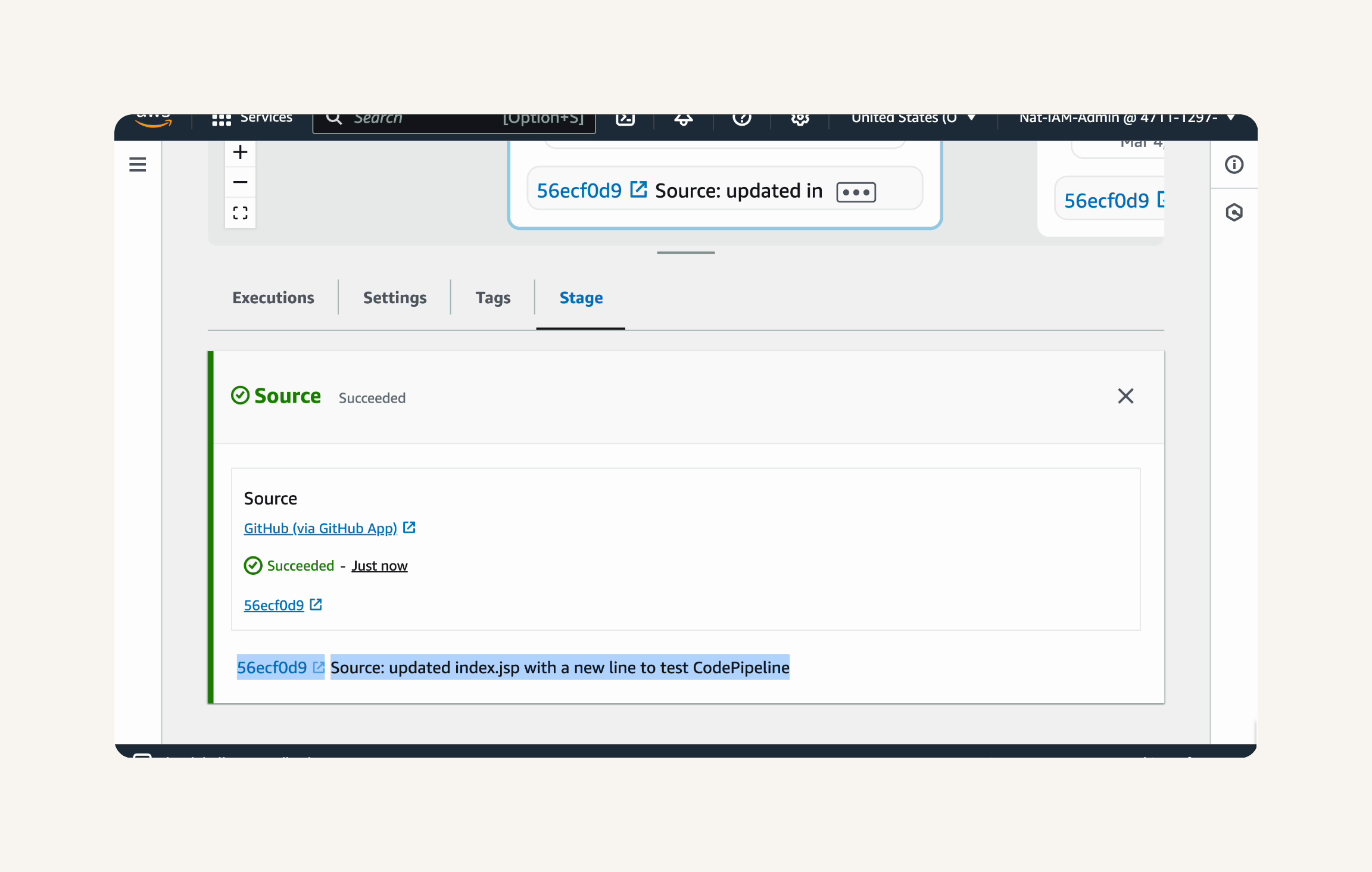The image size is (1372, 872).
Task: Zoom in the pipeline diagram
Action: click(x=241, y=152)
